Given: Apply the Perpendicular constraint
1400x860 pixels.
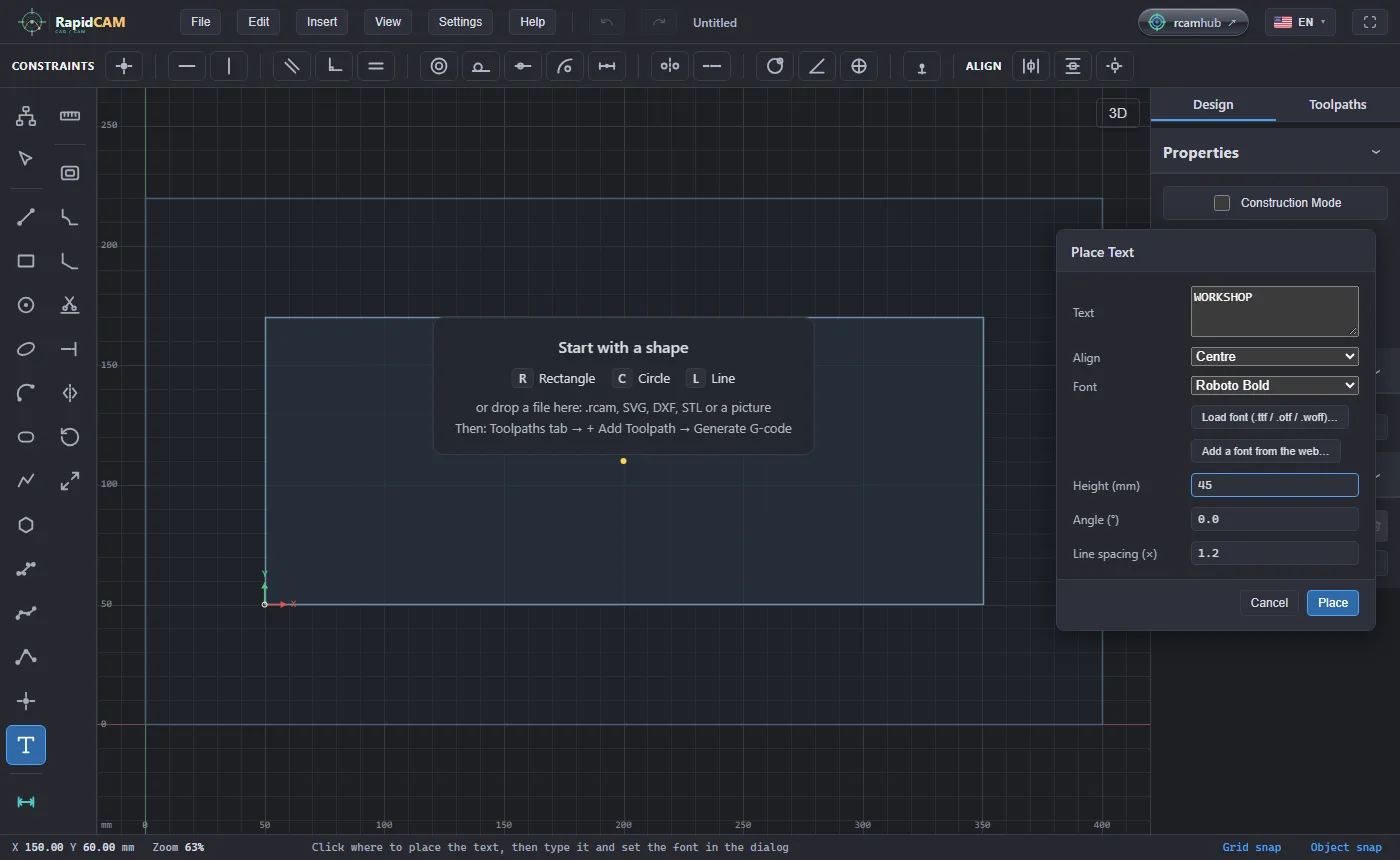Looking at the screenshot, I should [x=334, y=66].
